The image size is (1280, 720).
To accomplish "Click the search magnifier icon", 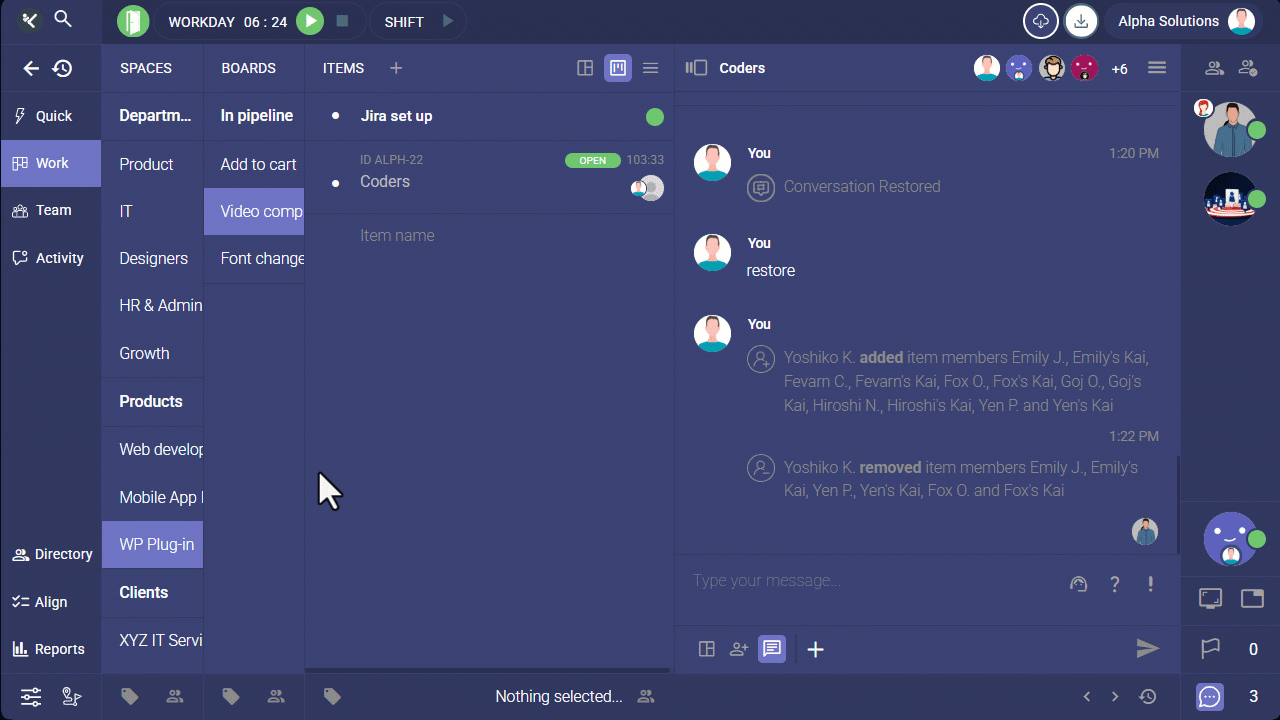I will tap(63, 19).
